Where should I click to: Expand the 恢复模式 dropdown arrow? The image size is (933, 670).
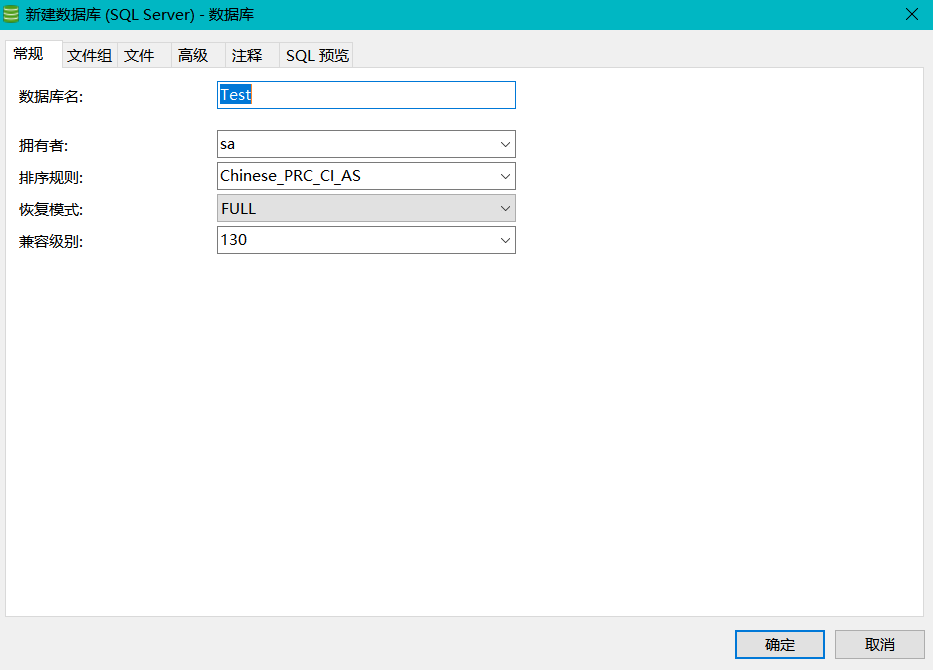(x=505, y=208)
